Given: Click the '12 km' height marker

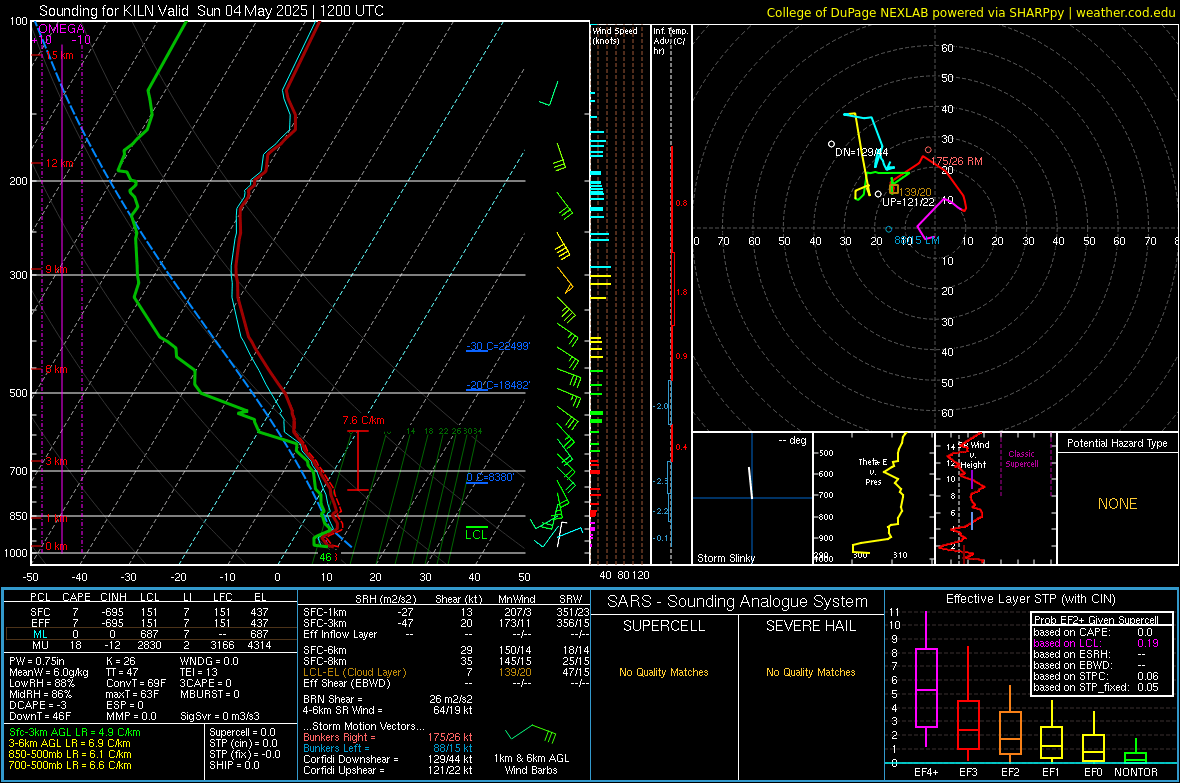Looking at the screenshot, I should pos(59,163).
